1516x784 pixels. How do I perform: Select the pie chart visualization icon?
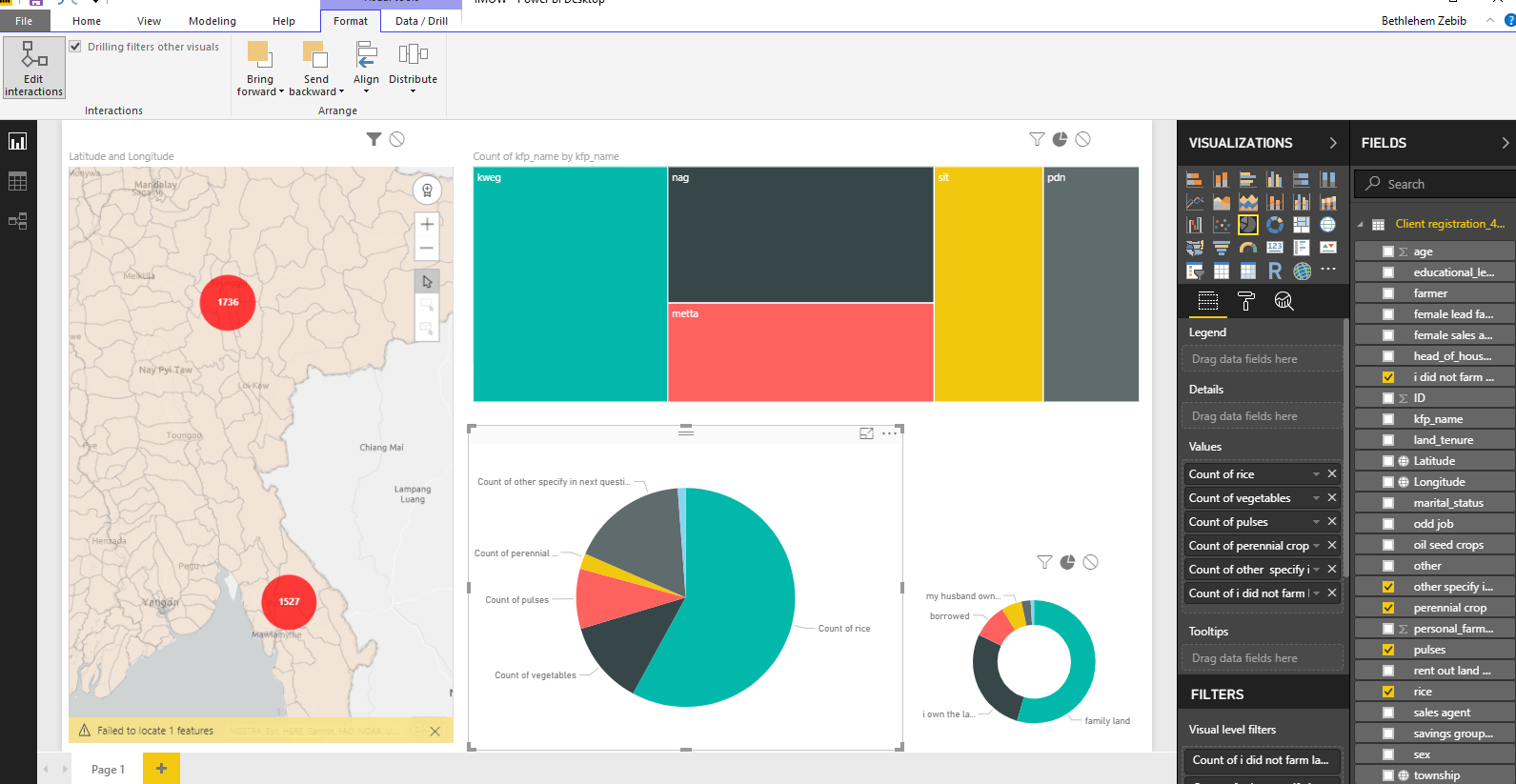1248,225
